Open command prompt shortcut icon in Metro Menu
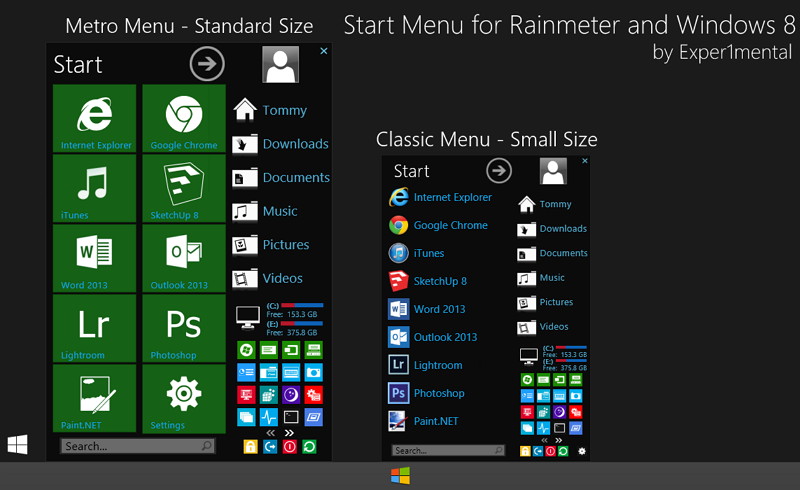800x490 pixels. tap(291, 417)
